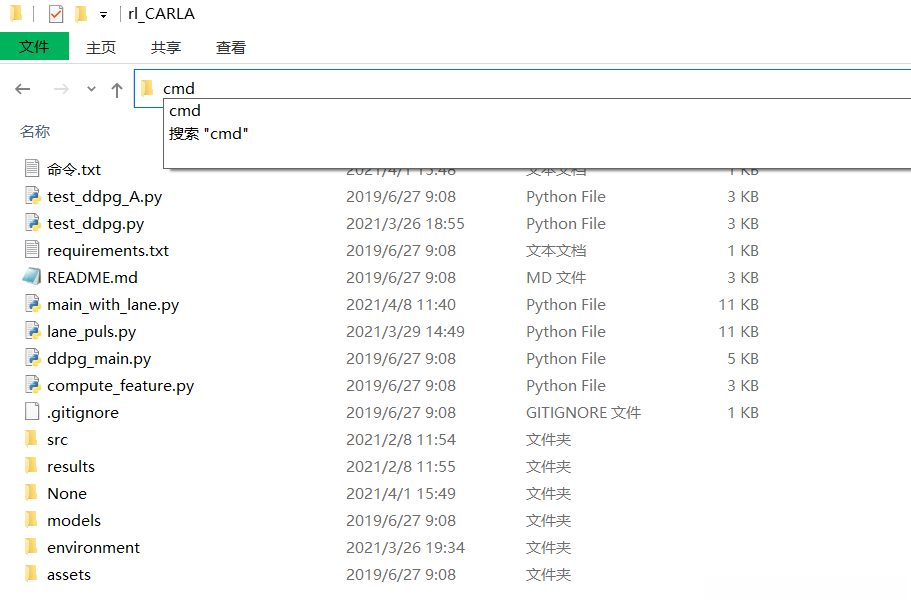Viewport: 911px width, 608px height.
Task: Select the README.md file icon
Action: [32, 277]
